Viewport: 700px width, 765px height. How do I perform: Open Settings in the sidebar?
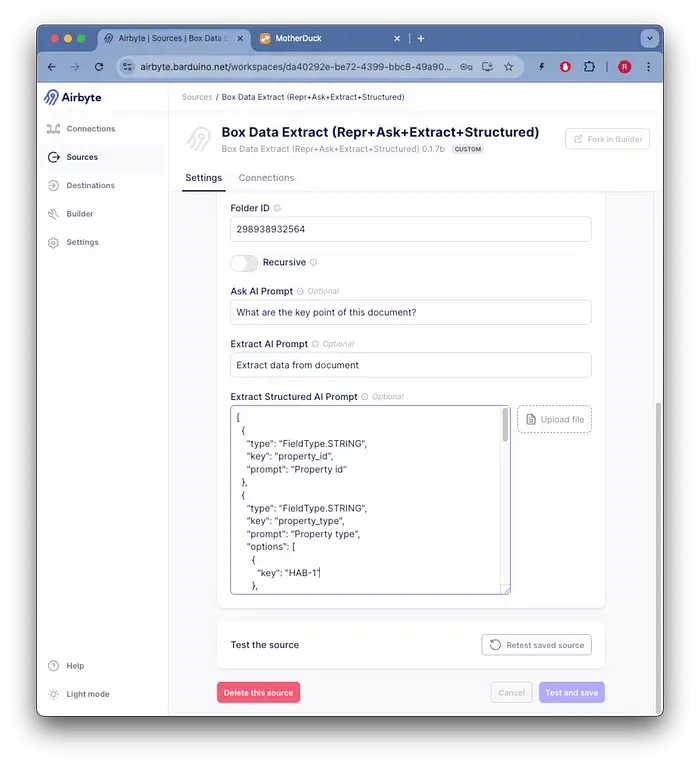coord(82,242)
